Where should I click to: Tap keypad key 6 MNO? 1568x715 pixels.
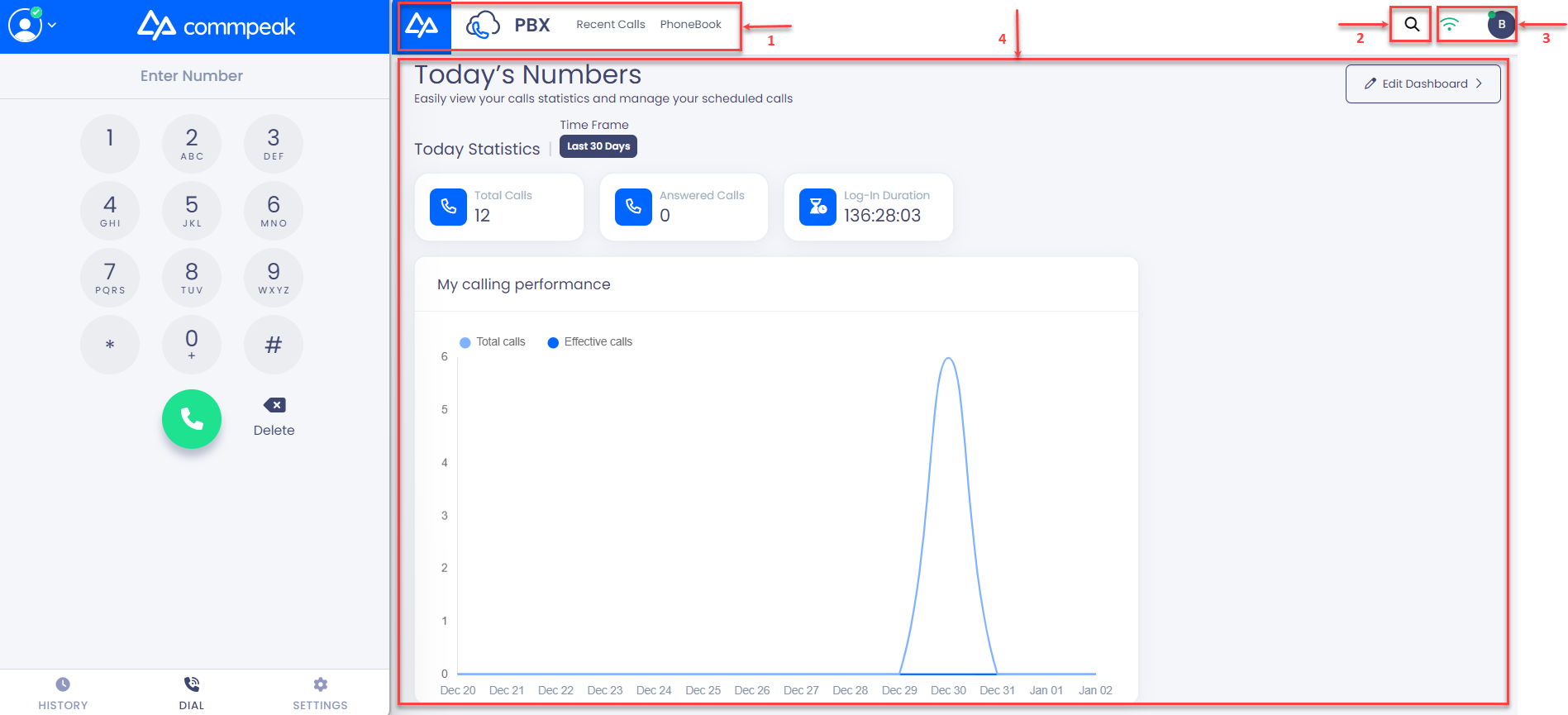[274, 211]
